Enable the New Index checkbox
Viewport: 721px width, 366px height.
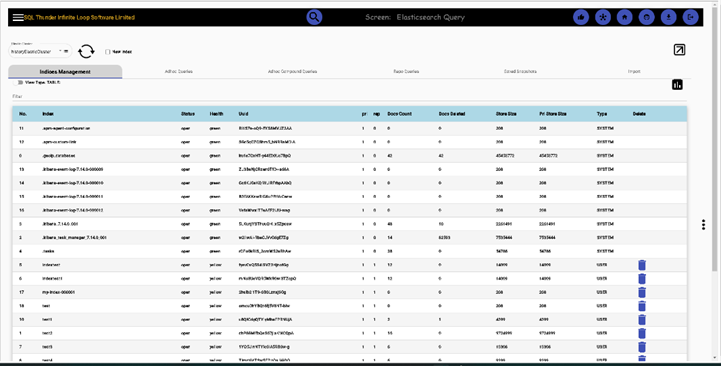point(108,52)
